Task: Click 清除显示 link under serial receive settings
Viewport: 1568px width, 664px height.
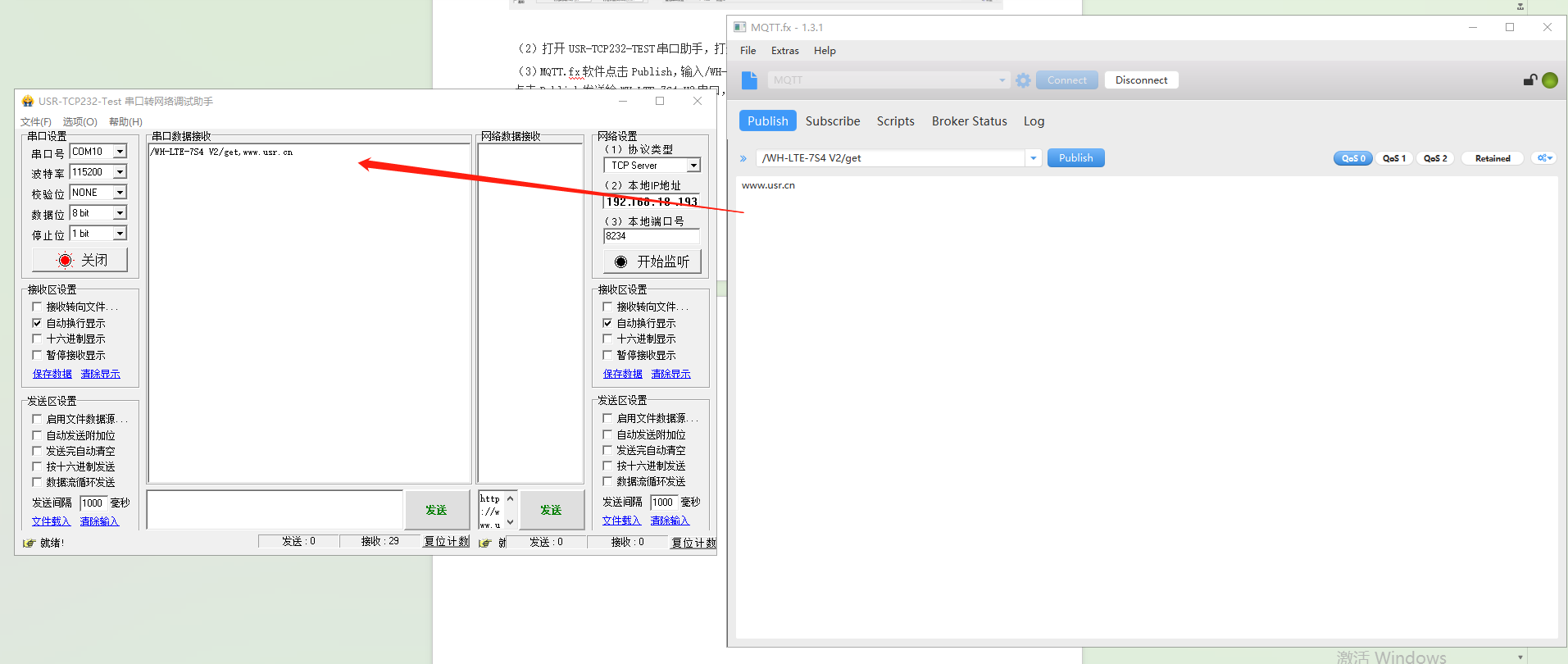Action: pyautogui.click(x=100, y=374)
